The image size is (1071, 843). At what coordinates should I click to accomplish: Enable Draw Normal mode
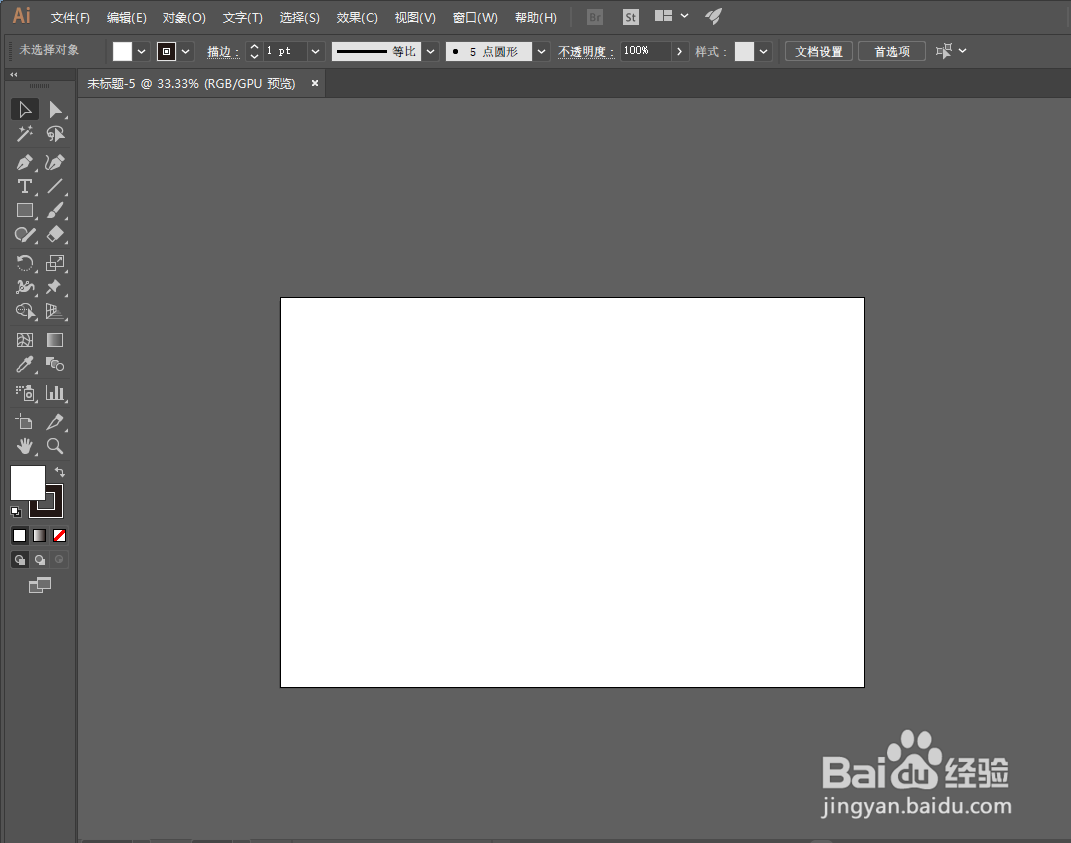point(20,560)
